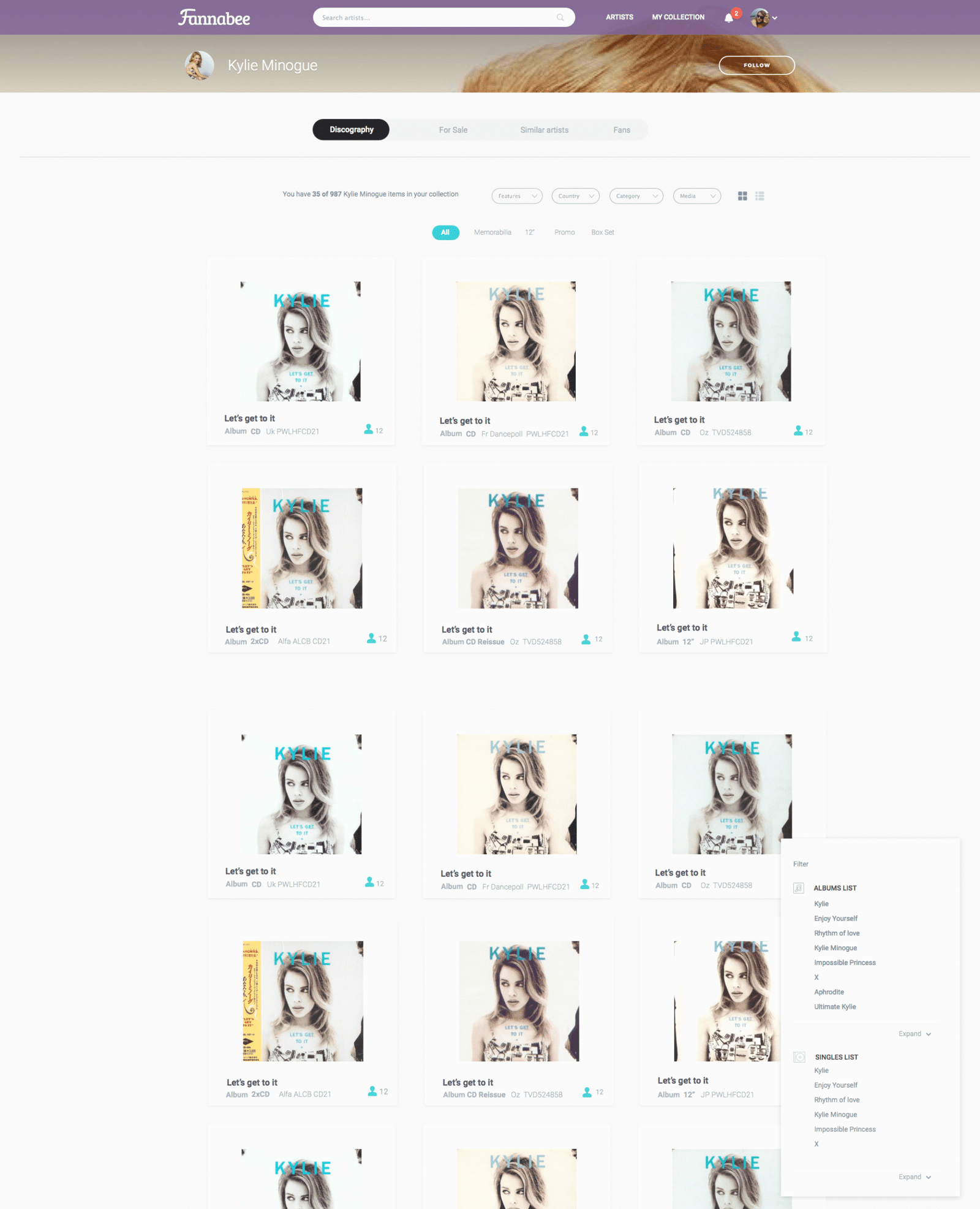Click Albums List icon in filter panel
The width and height of the screenshot is (980, 1209).
click(x=799, y=888)
